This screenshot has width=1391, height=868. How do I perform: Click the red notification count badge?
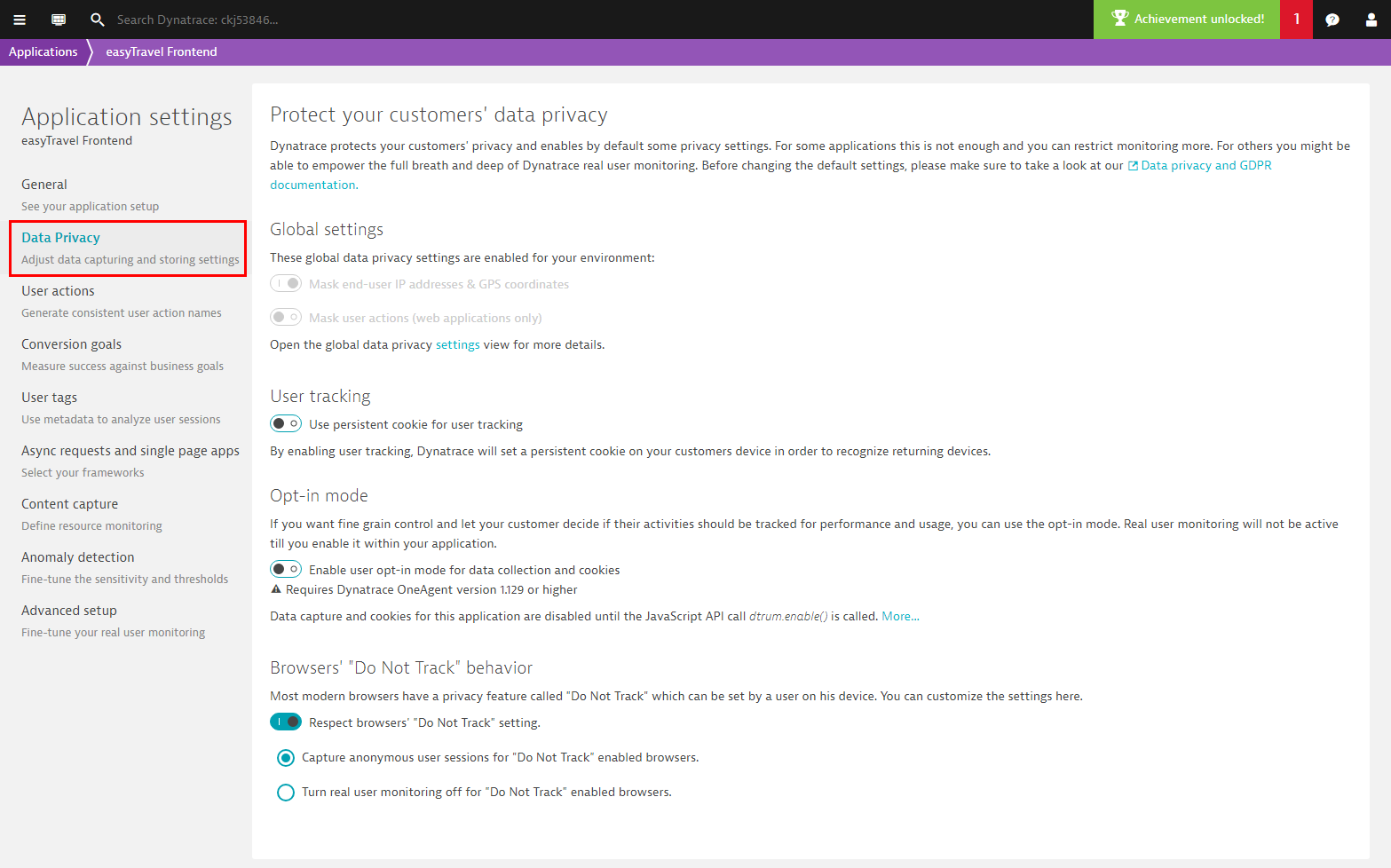tap(1296, 19)
